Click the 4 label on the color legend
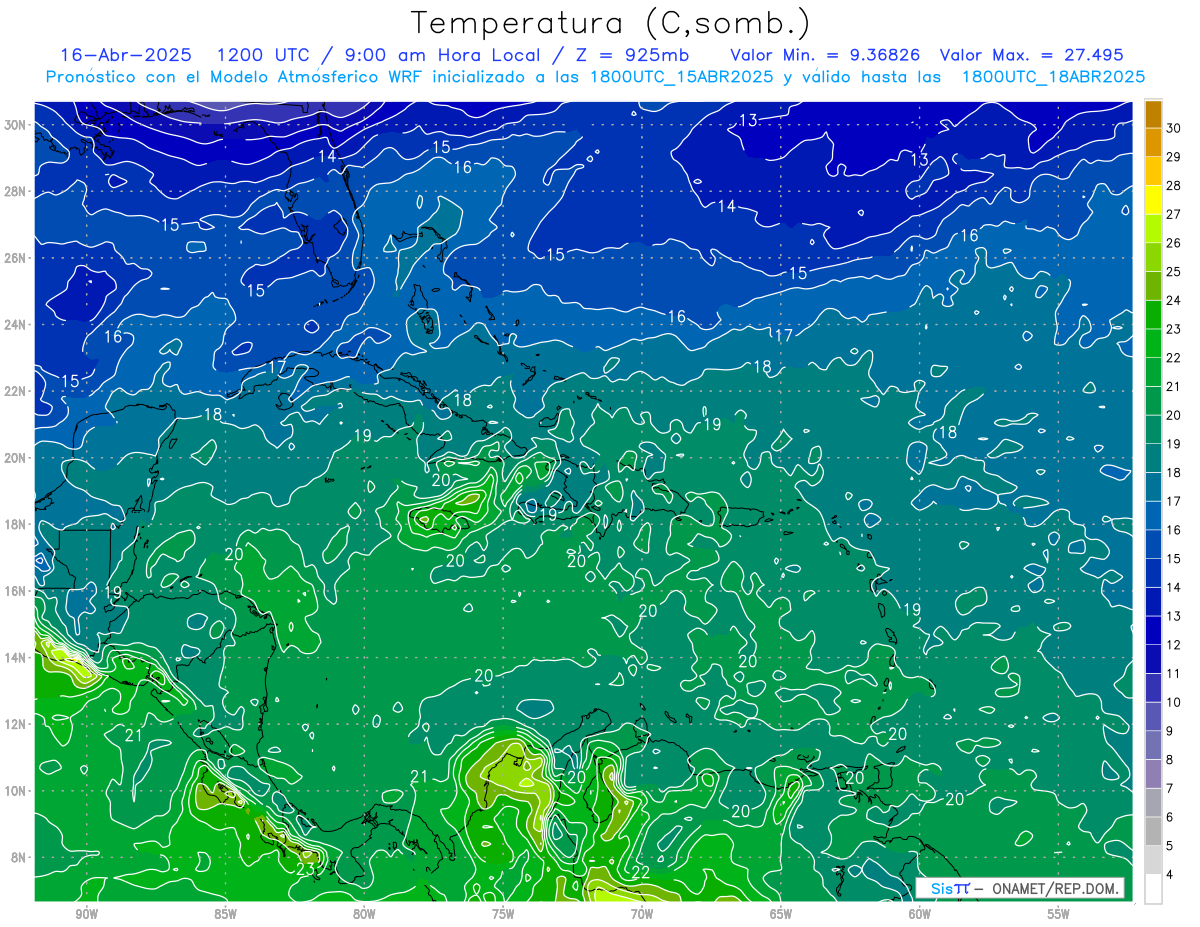 point(1170,875)
